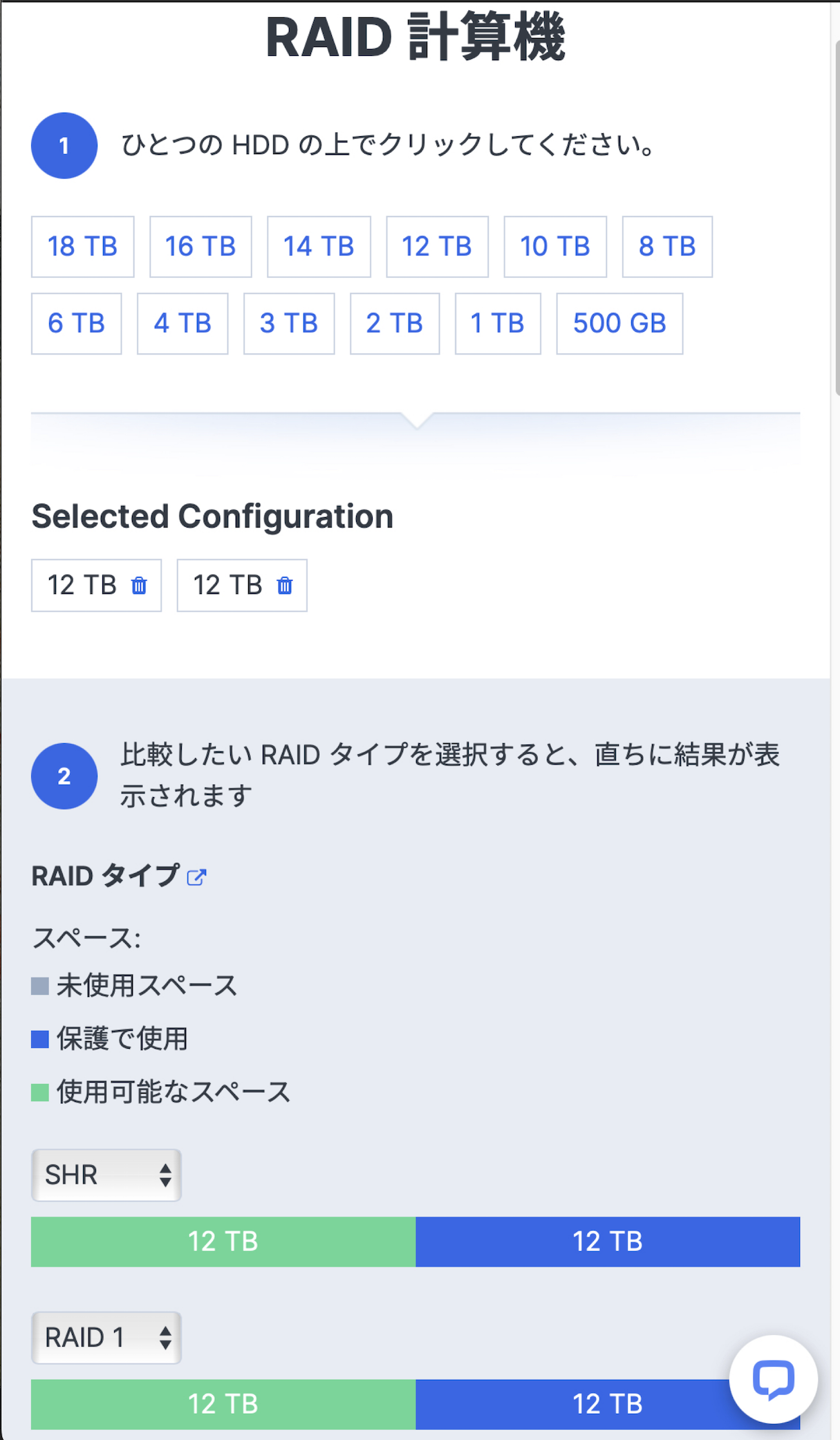The width and height of the screenshot is (840, 1440).
Task: Add a 10 TB drive
Action: [x=555, y=247]
